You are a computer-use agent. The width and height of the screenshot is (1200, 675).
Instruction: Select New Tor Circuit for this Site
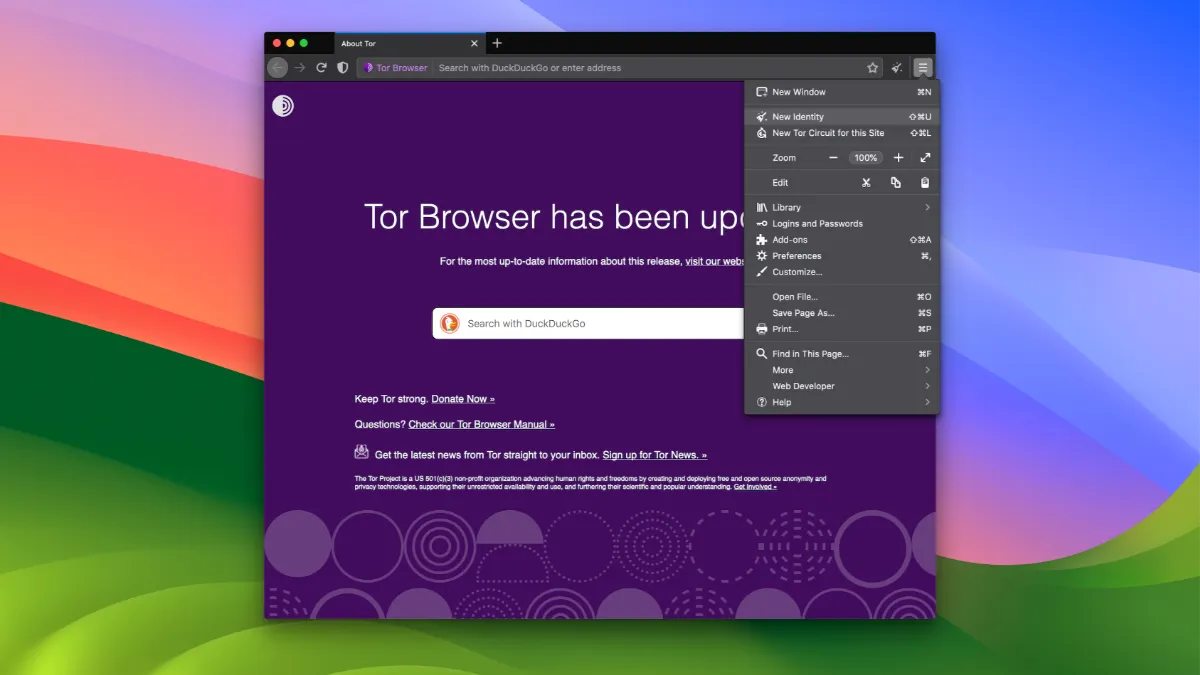pos(828,133)
